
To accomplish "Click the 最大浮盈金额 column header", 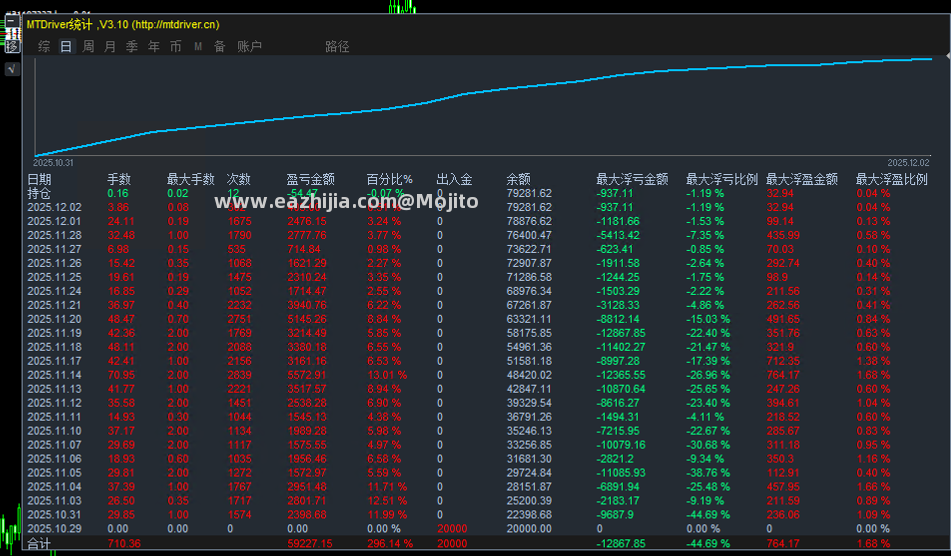I will [x=802, y=179].
